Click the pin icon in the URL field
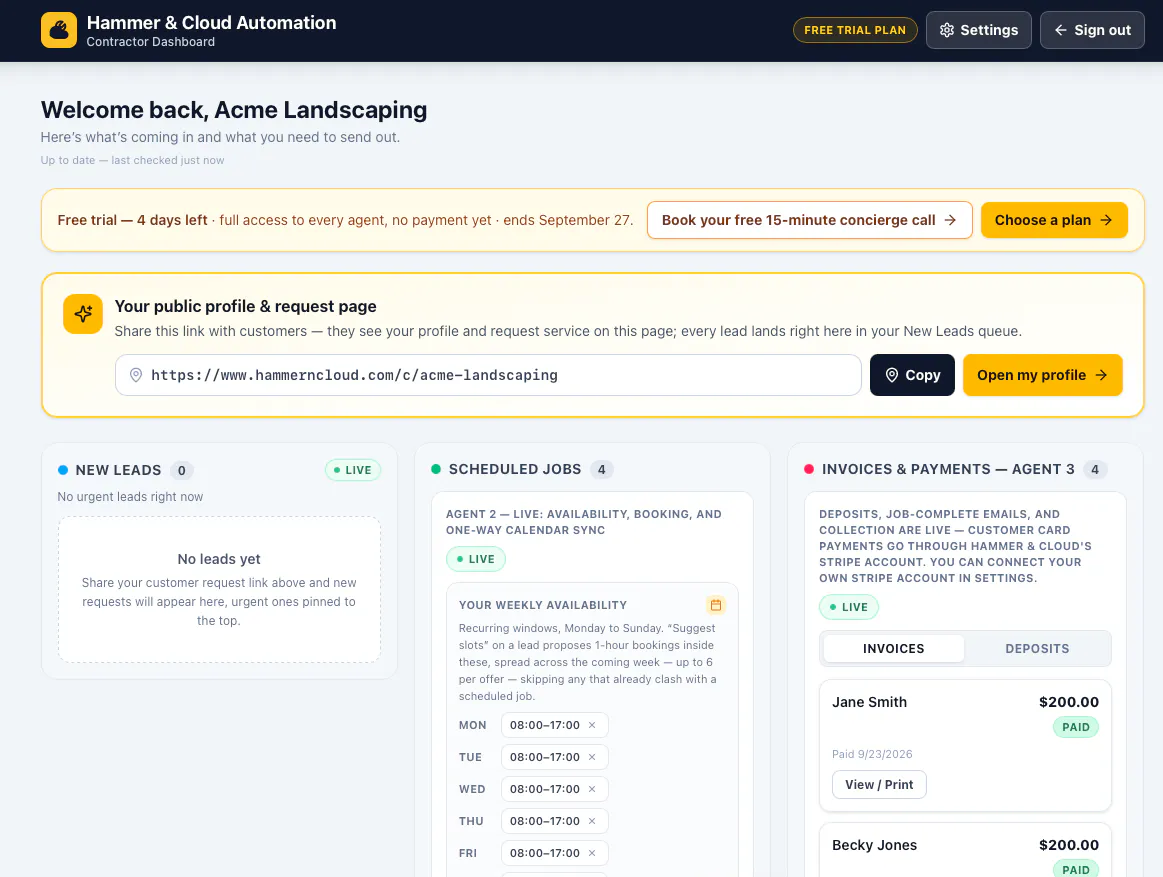This screenshot has width=1163, height=877. (x=136, y=375)
